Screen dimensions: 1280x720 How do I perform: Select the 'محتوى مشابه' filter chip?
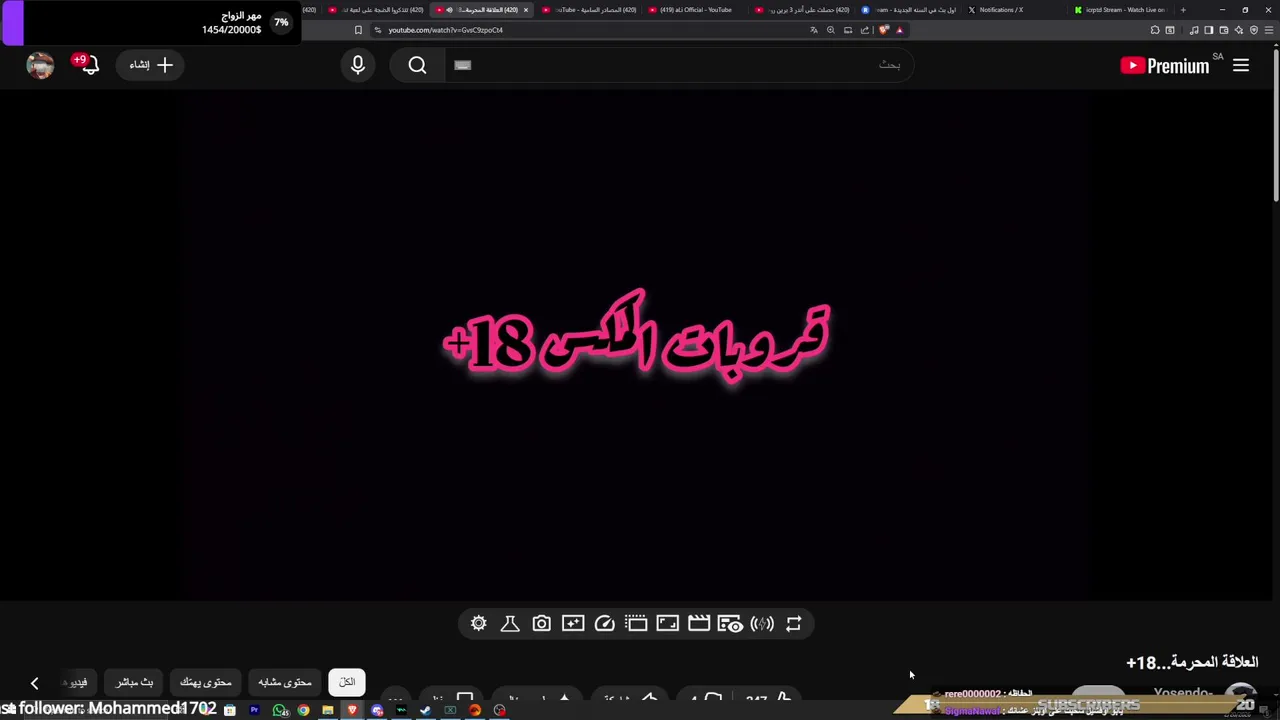click(x=285, y=682)
